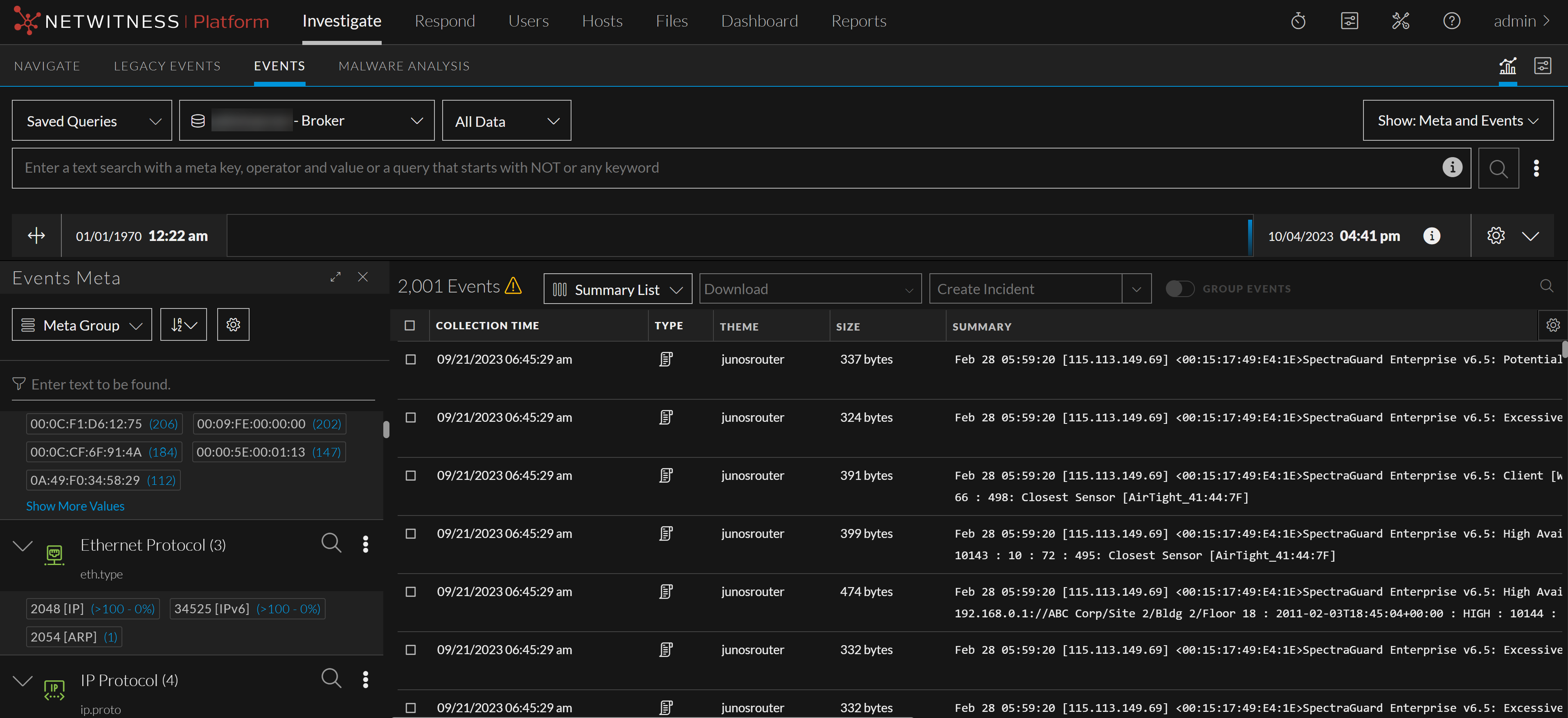Click the help question mark icon

pos(1451,21)
